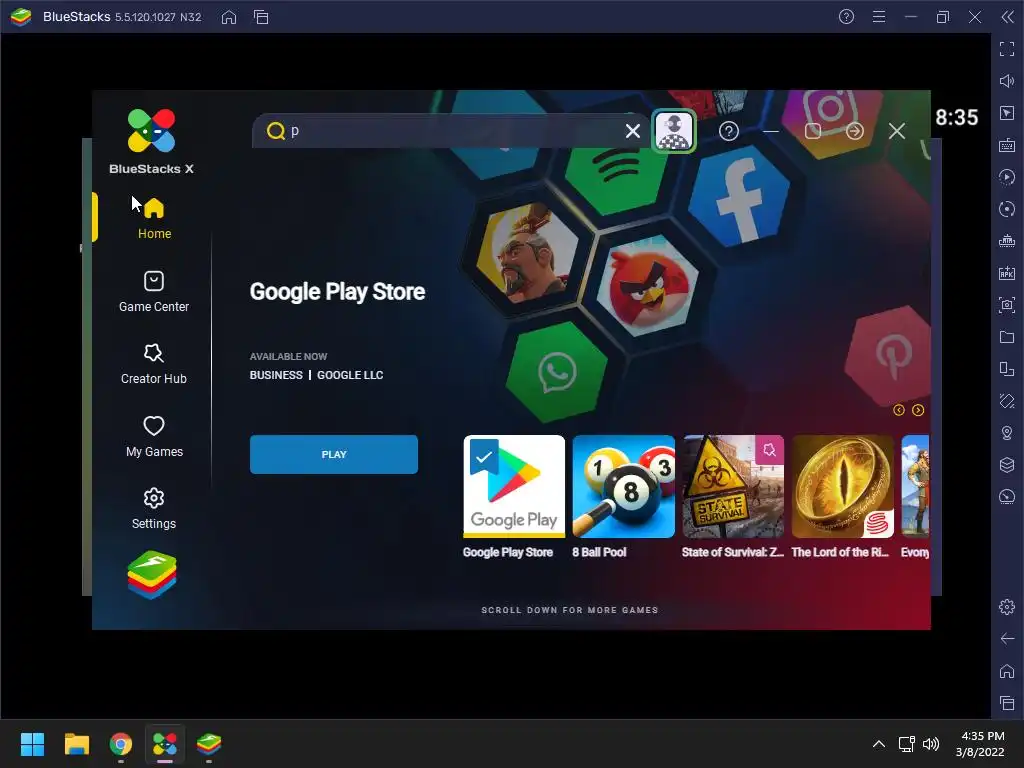
Task: Open Game Center section
Action: (154, 291)
